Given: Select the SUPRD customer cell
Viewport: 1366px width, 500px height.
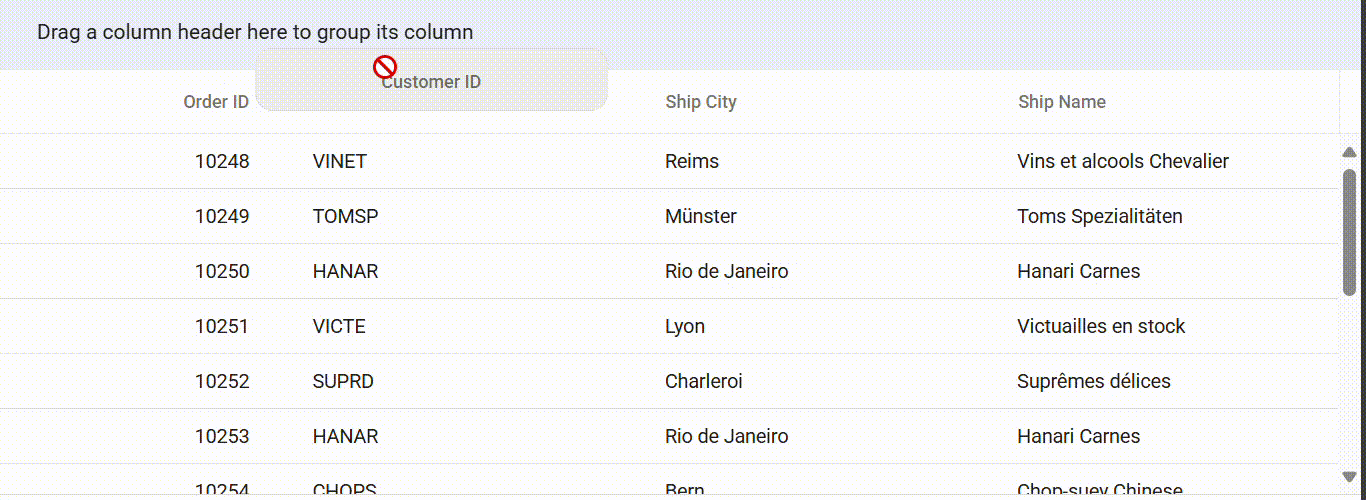Looking at the screenshot, I should 343,381.
